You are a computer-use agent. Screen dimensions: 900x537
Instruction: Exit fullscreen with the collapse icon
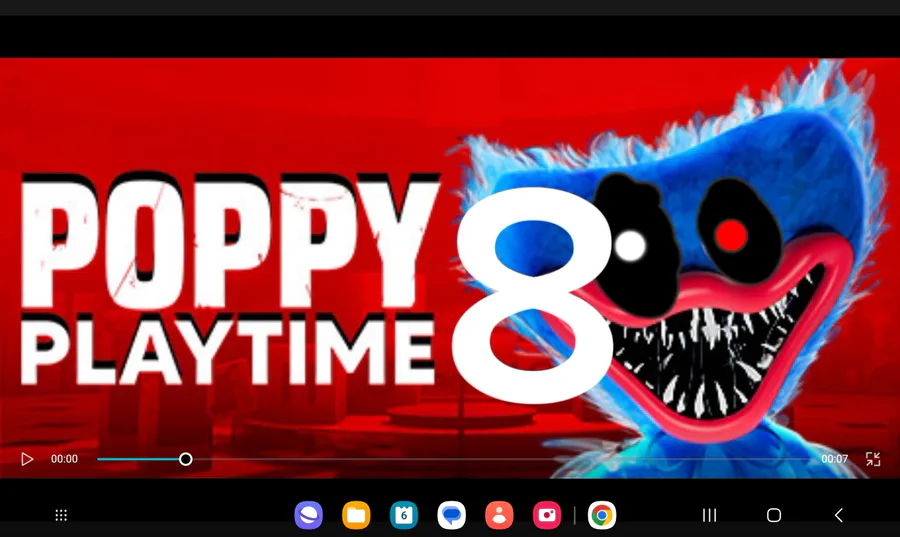point(873,459)
